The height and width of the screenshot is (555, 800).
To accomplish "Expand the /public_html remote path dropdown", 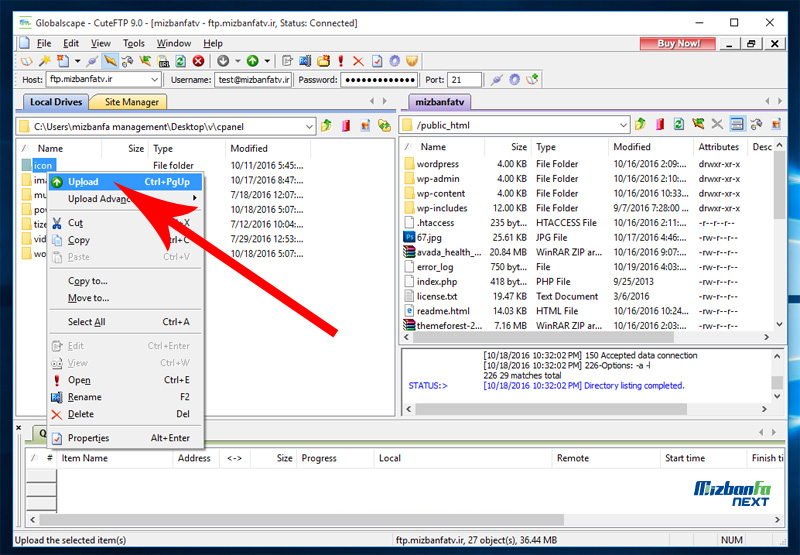I will tap(623, 126).
